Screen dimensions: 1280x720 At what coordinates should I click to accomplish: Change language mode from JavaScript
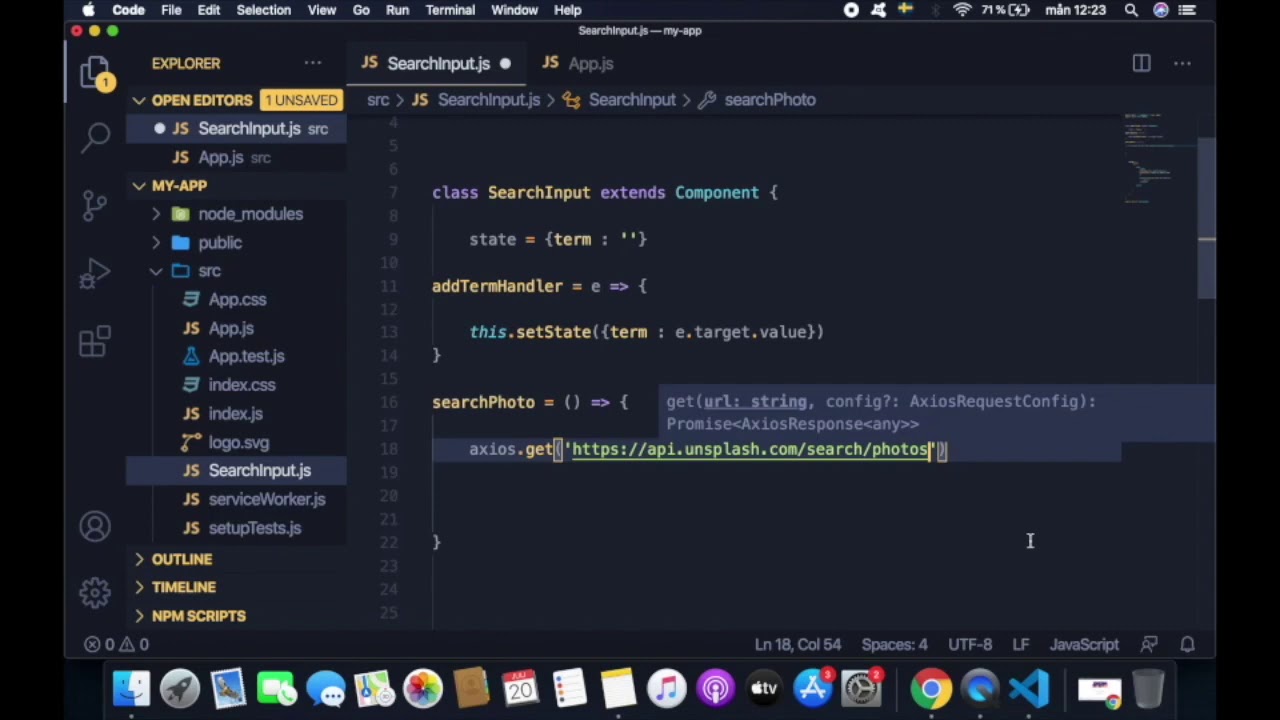[x=1084, y=645]
